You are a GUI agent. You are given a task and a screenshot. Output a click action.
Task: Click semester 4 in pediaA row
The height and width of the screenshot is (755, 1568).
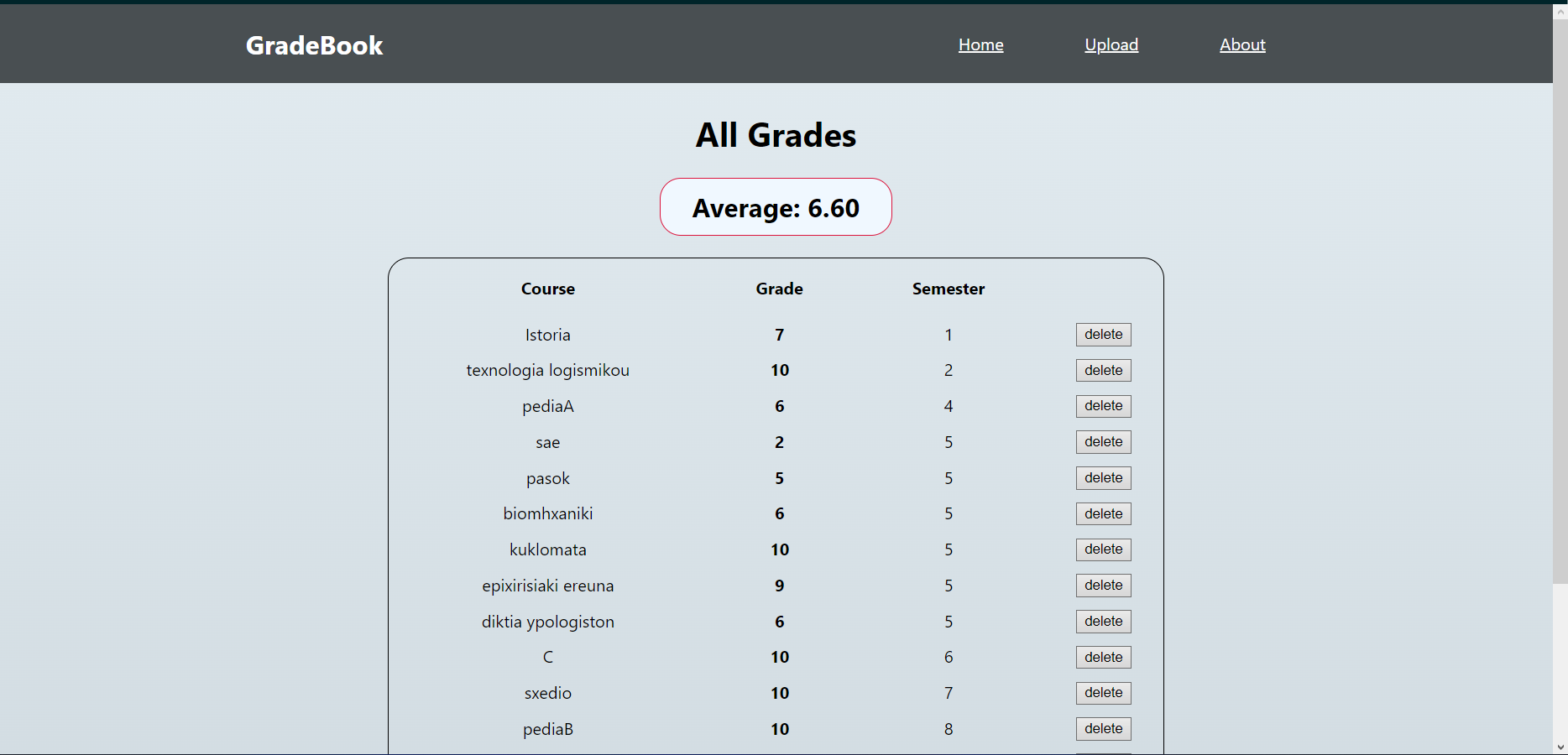[949, 406]
